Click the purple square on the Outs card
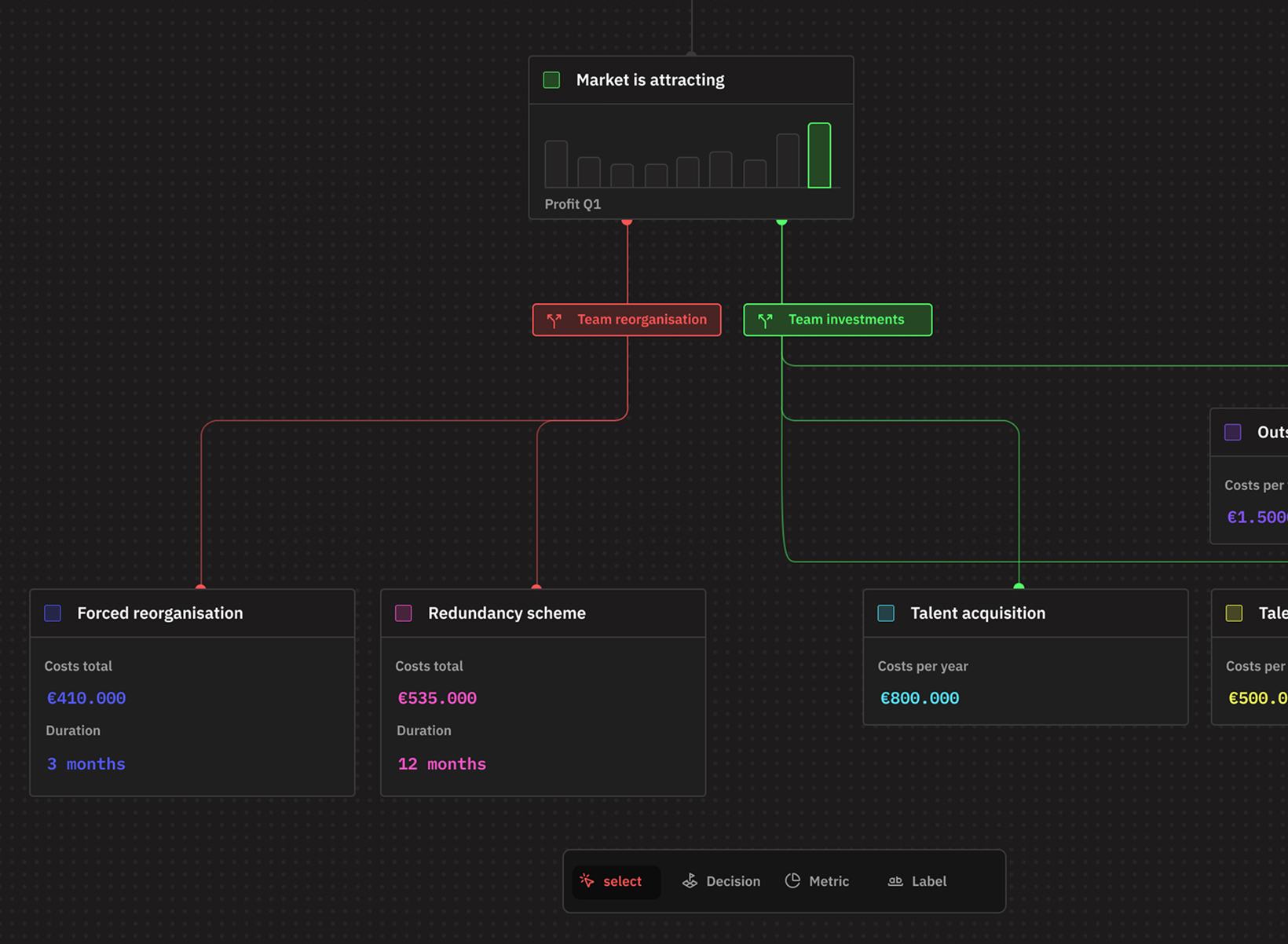Image resolution: width=1288 pixels, height=944 pixels. pos(1233,433)
